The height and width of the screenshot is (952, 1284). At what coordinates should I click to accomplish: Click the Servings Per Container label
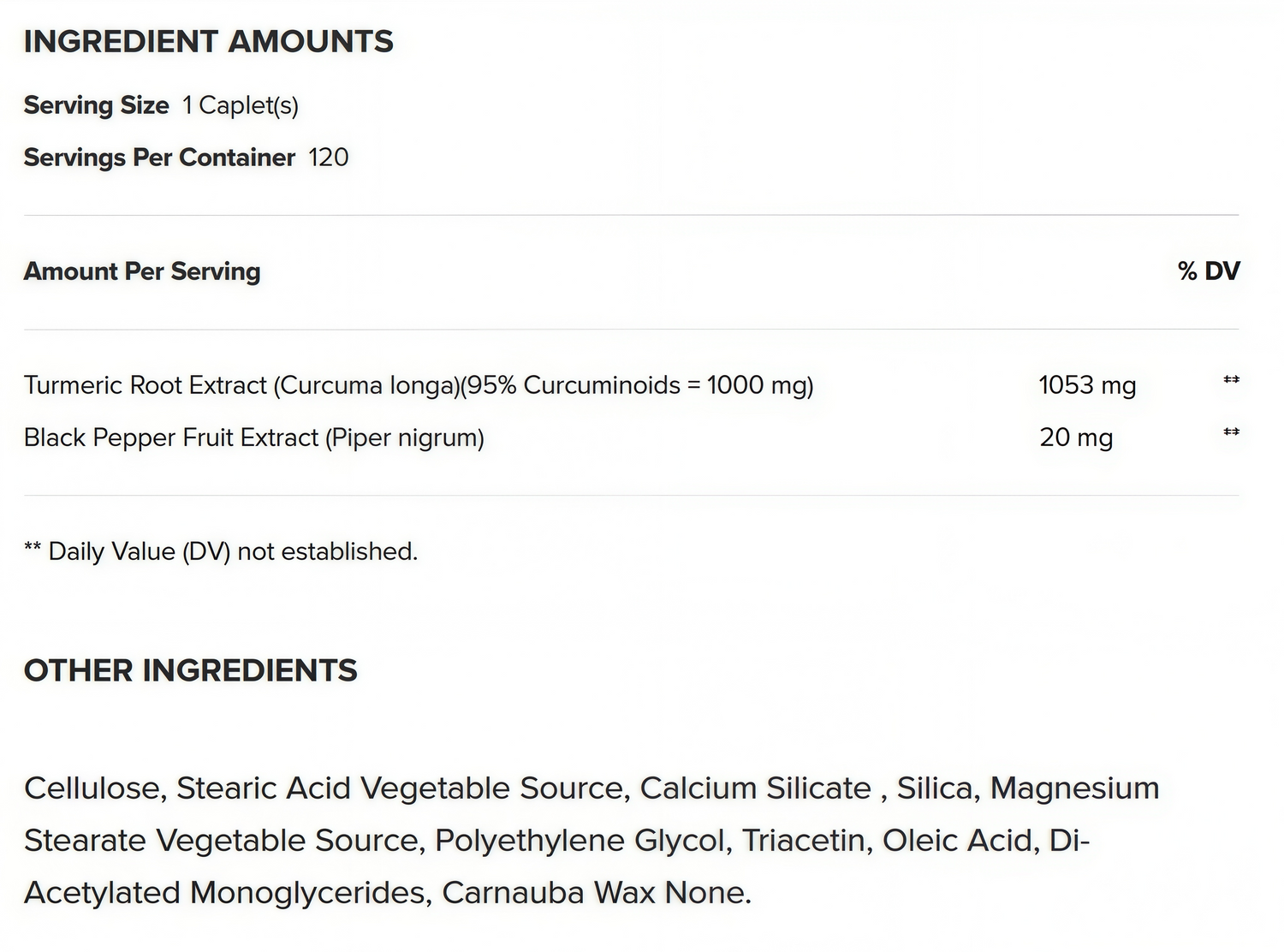click(159, 158)
